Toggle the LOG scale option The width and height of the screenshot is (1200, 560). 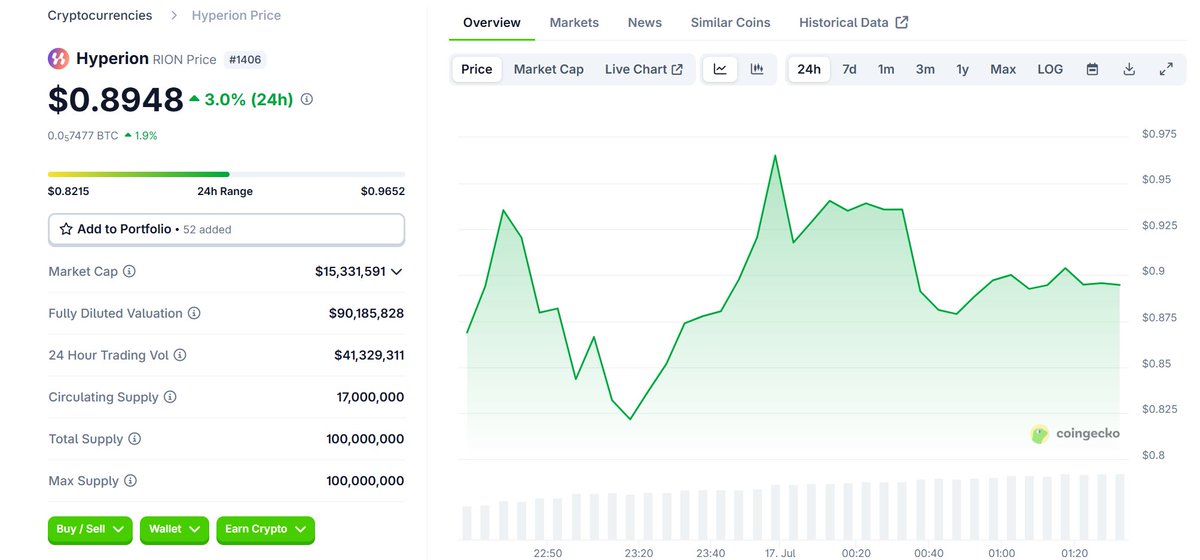pos(1050,69)
